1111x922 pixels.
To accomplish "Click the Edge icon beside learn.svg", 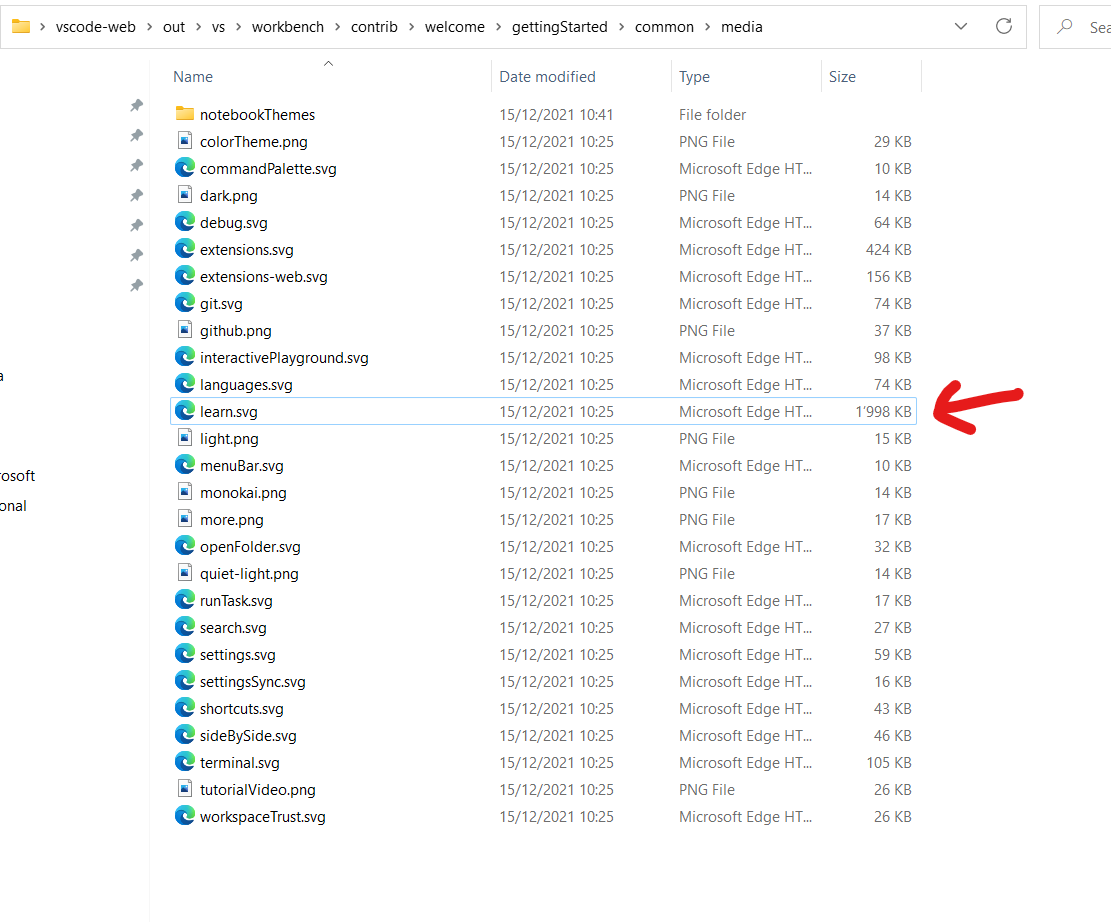I will click(x=185, y=411).
